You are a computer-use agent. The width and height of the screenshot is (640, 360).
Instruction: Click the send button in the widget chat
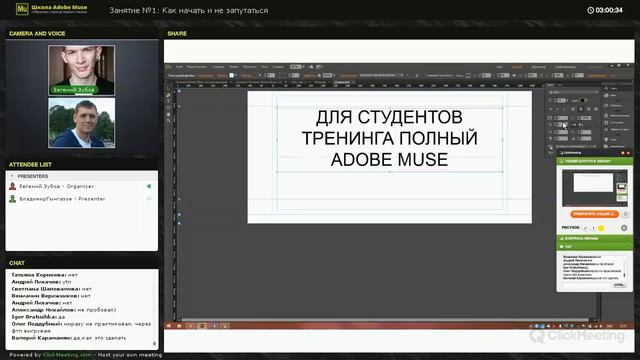619,285
